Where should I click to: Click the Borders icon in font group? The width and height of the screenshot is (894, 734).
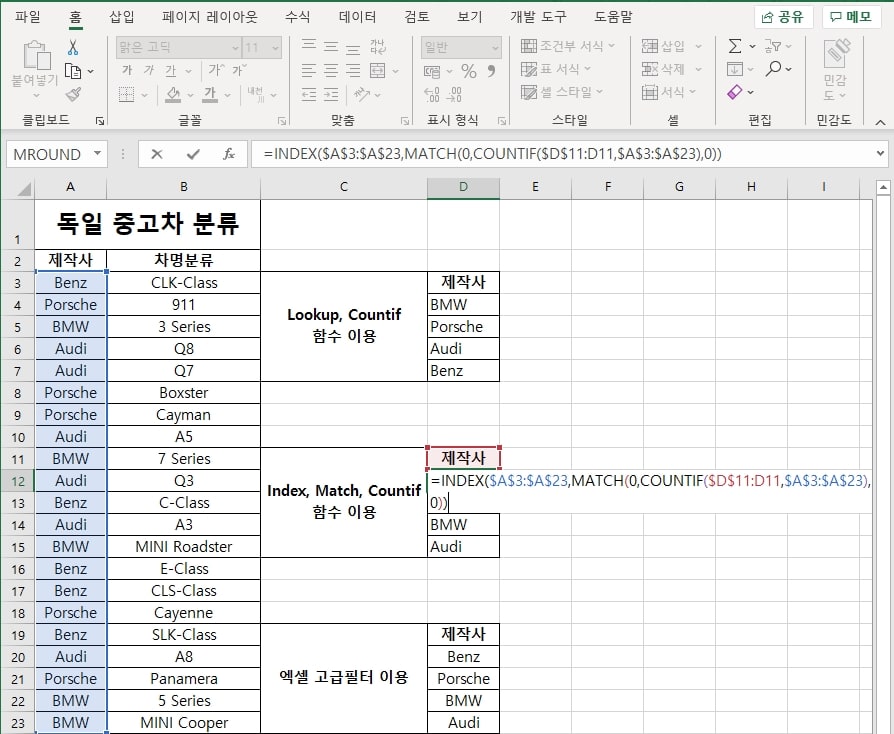pos(126,94)
